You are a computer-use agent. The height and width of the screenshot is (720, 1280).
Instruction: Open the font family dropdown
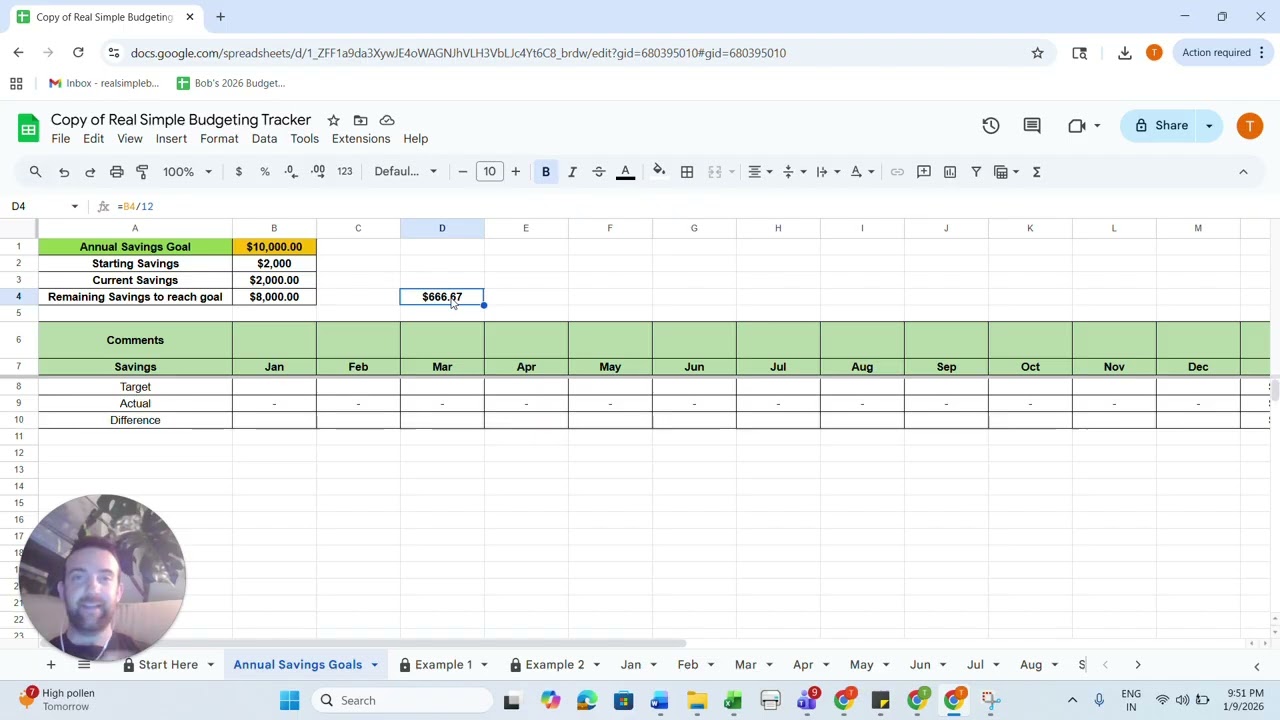(x=405, y=172)
